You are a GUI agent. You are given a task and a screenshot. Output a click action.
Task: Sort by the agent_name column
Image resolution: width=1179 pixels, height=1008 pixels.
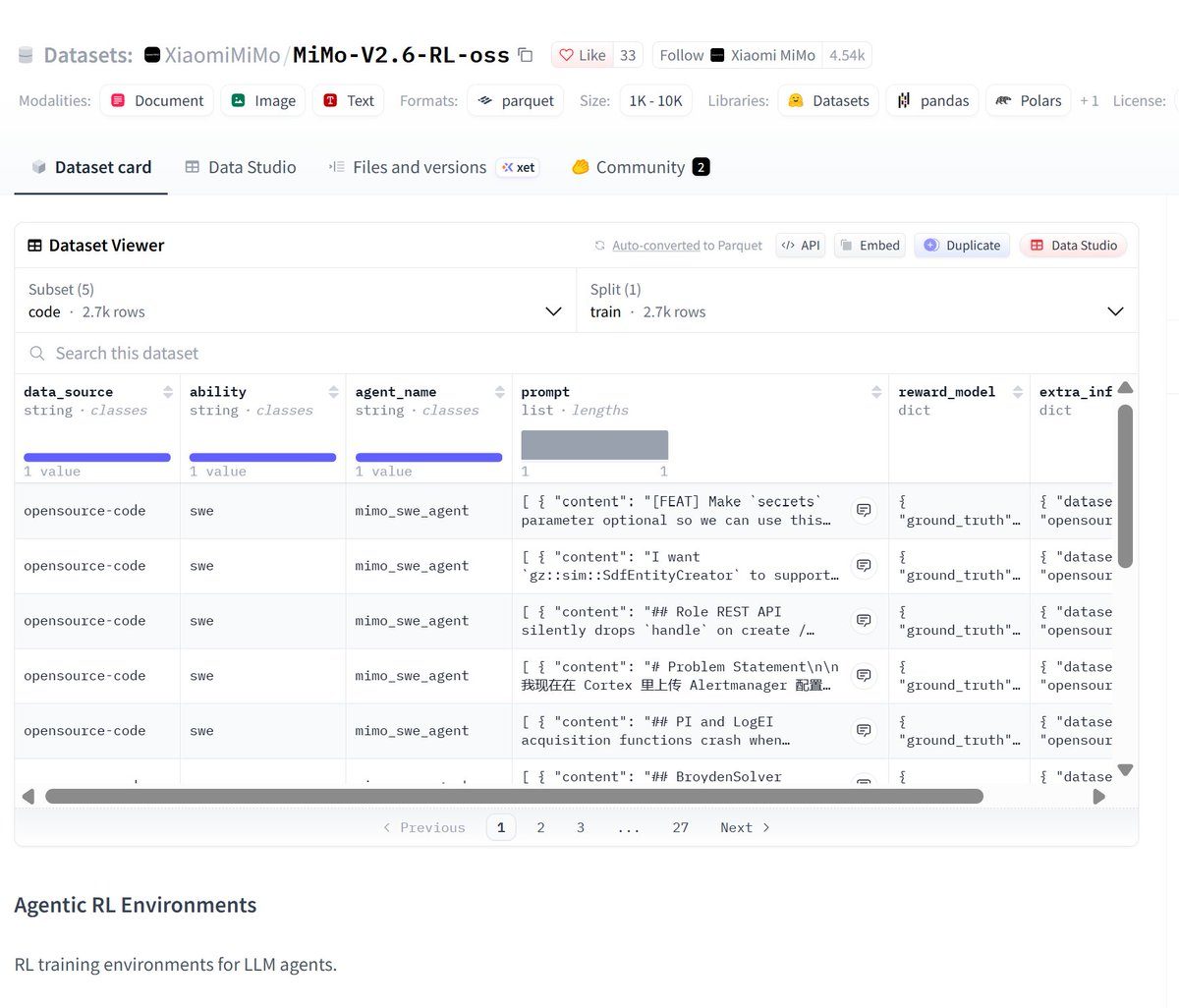pyautogui.click(x=500, y=392)
